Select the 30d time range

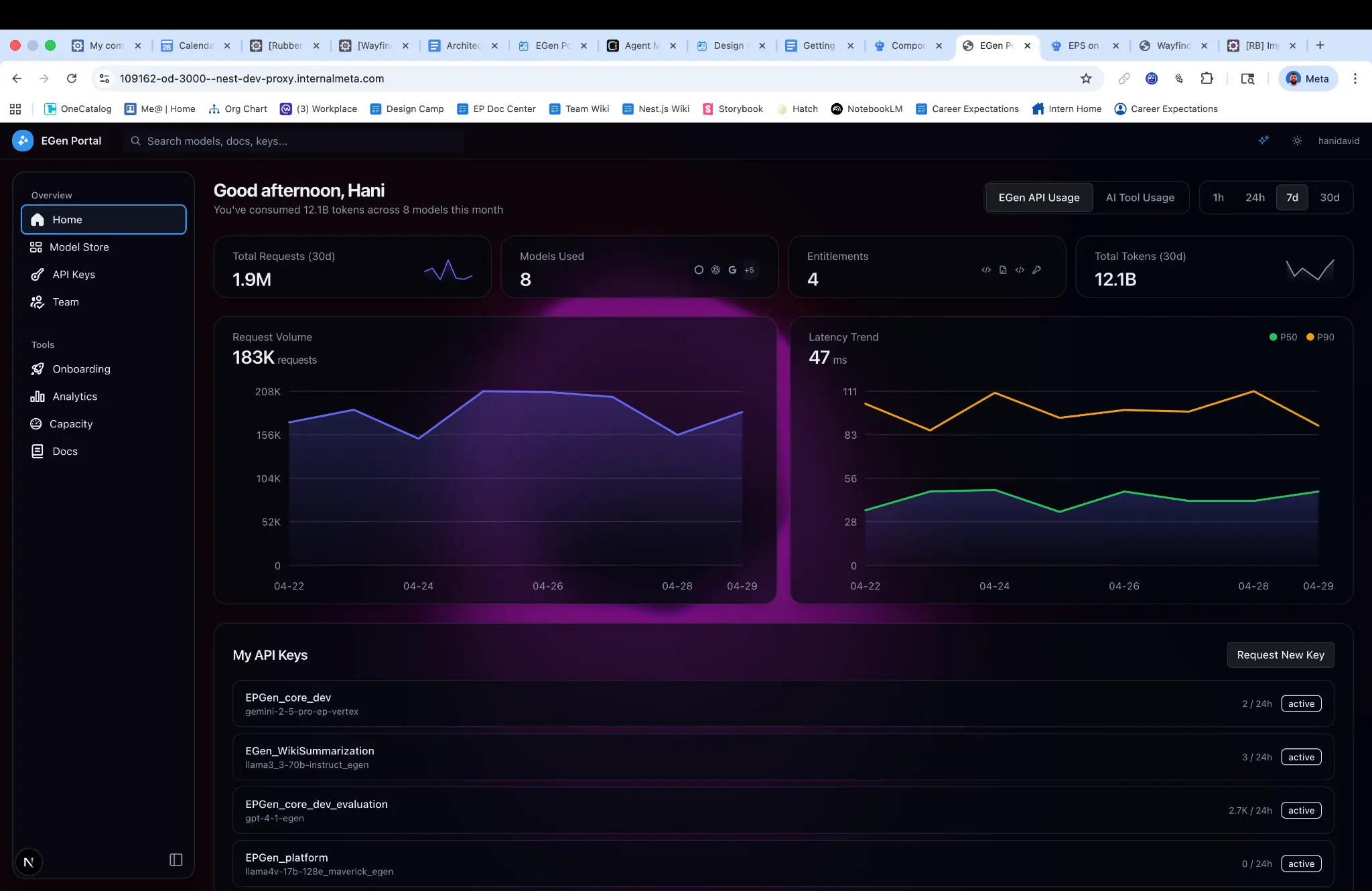[x=1330, y=198]
